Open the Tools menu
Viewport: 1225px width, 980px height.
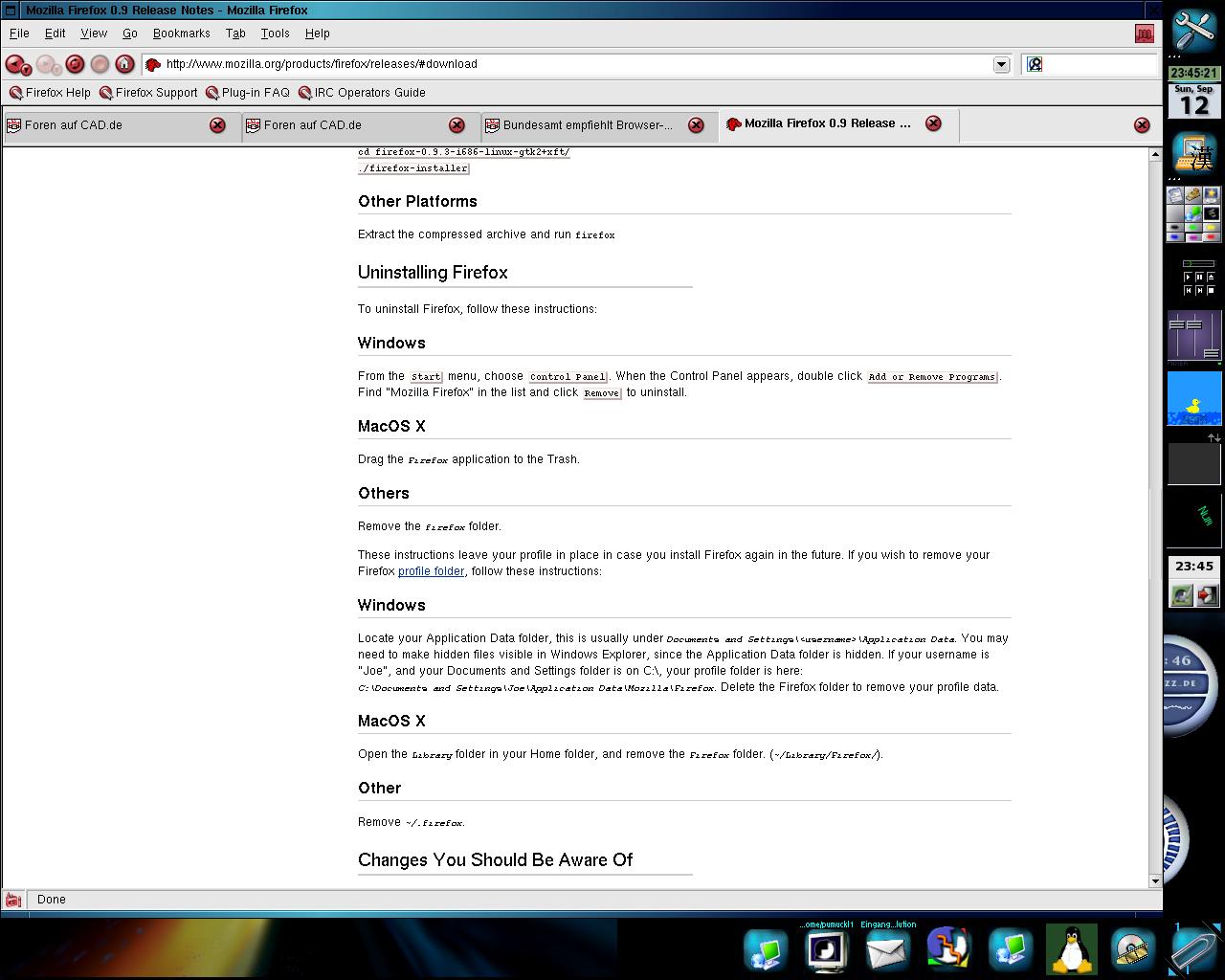[275, 33]
